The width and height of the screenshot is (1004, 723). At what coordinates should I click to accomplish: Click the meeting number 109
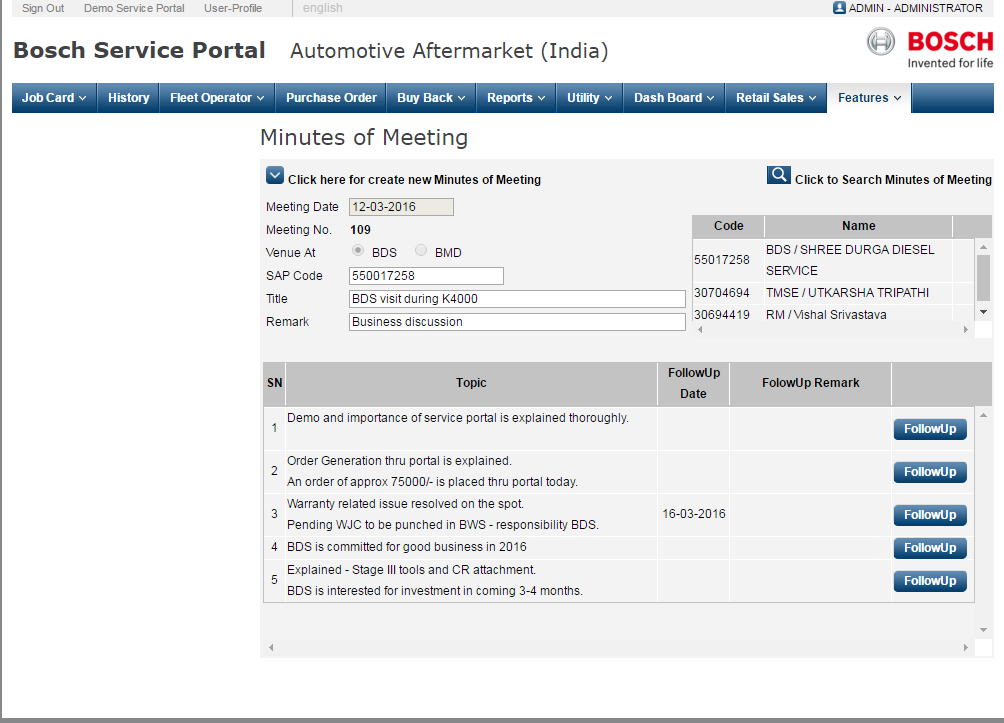point(360,230)
